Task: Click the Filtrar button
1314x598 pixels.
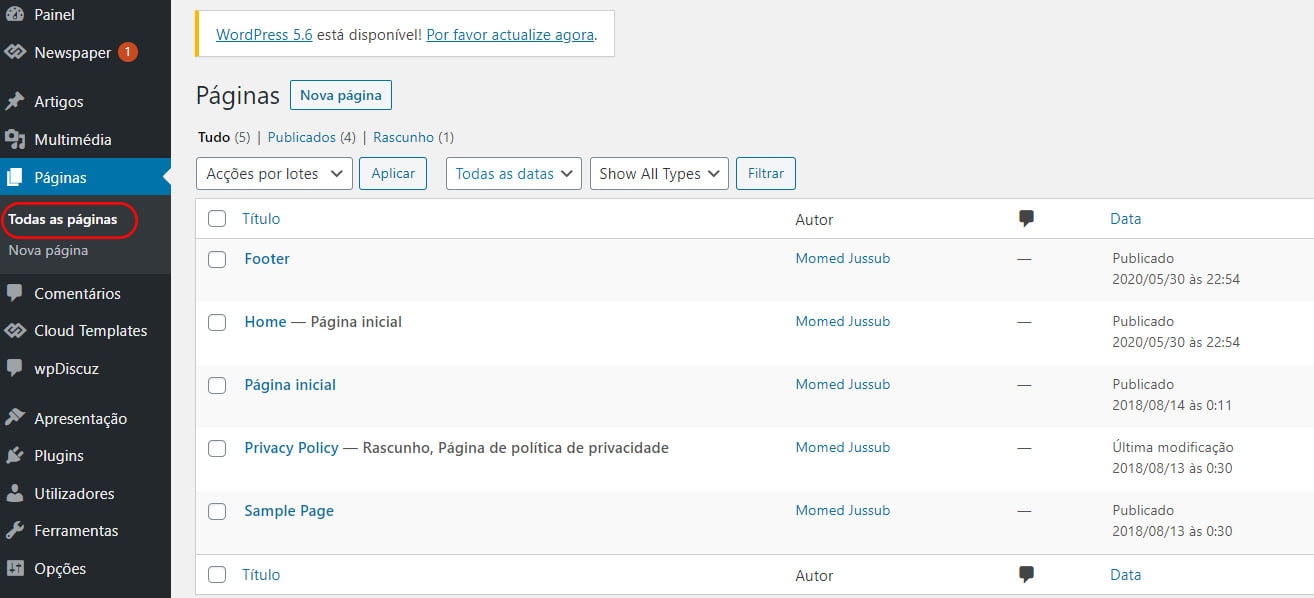Action: (766, 173)
